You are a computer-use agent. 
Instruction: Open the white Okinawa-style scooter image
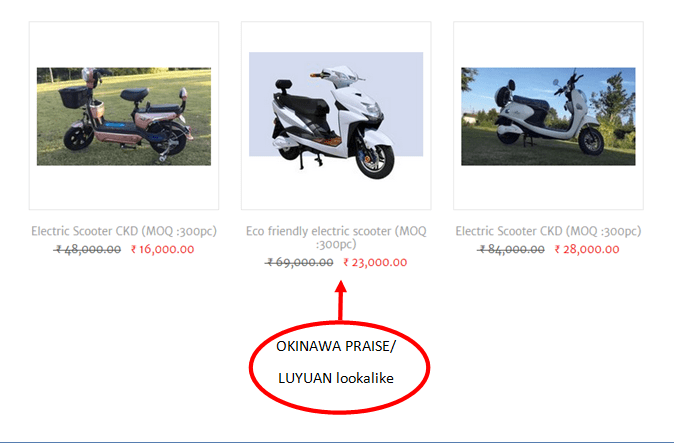coord(336,116)
